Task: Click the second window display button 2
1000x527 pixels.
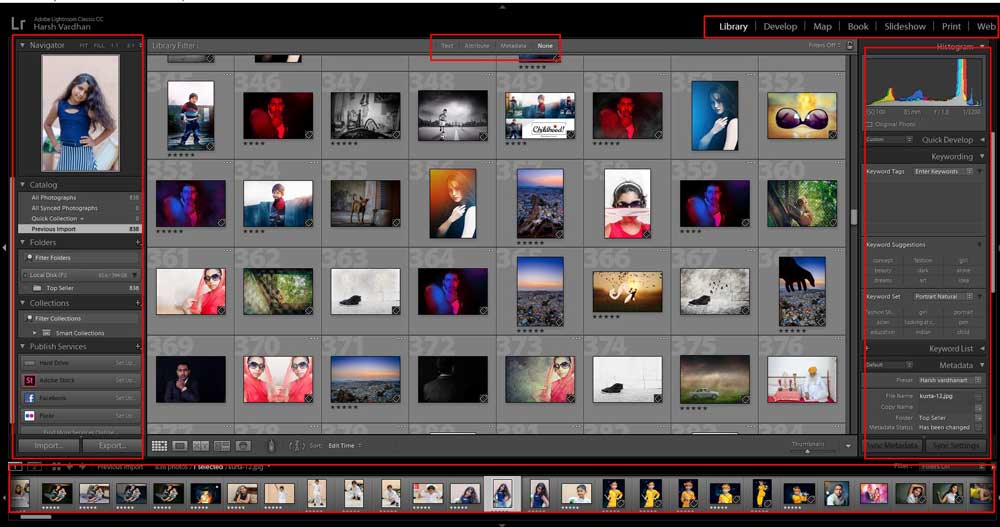Action: 34,467
